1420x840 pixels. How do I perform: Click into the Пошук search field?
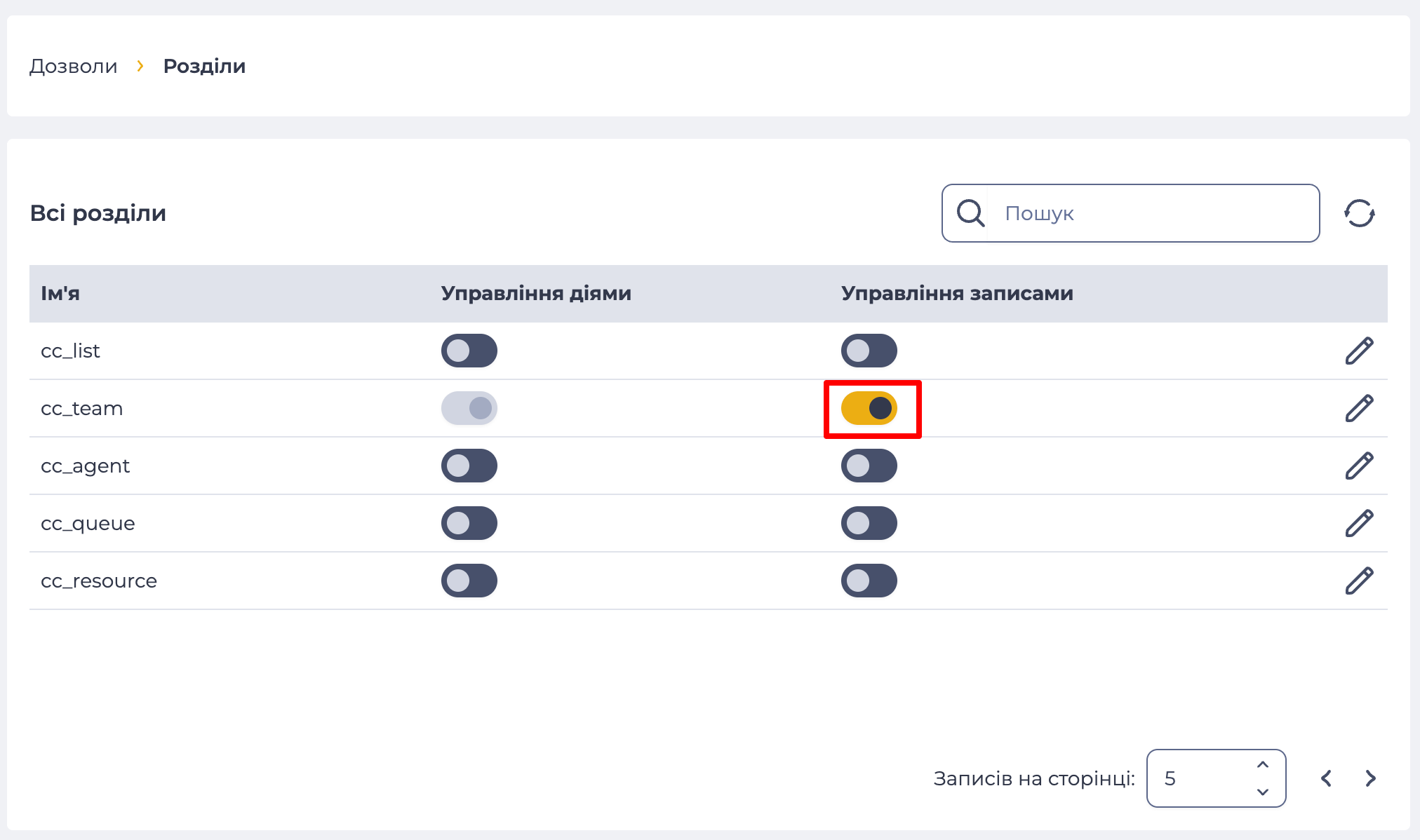click(x=1151, y=213)
